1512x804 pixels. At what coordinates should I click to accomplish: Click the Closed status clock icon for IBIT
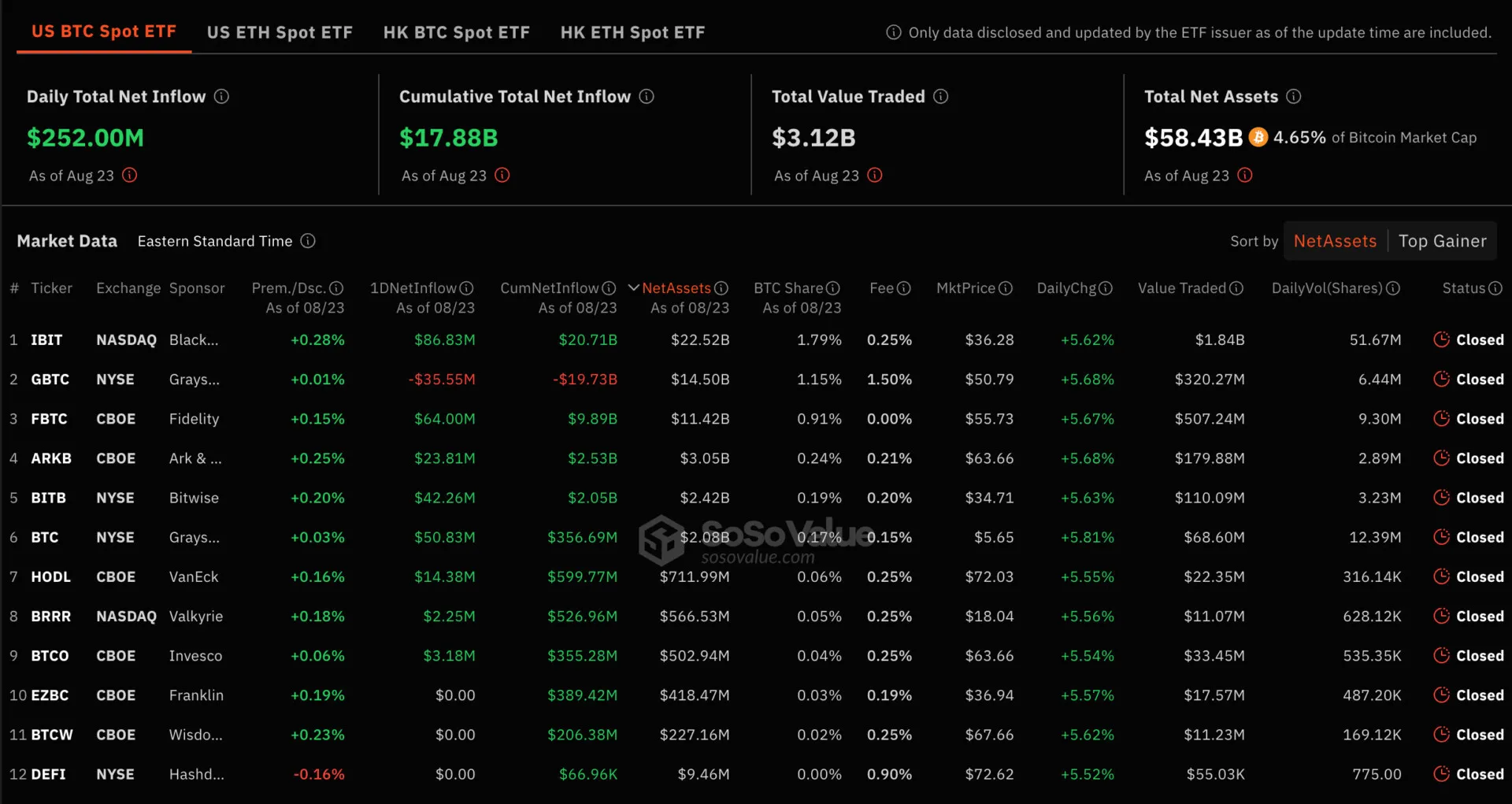1442,339
